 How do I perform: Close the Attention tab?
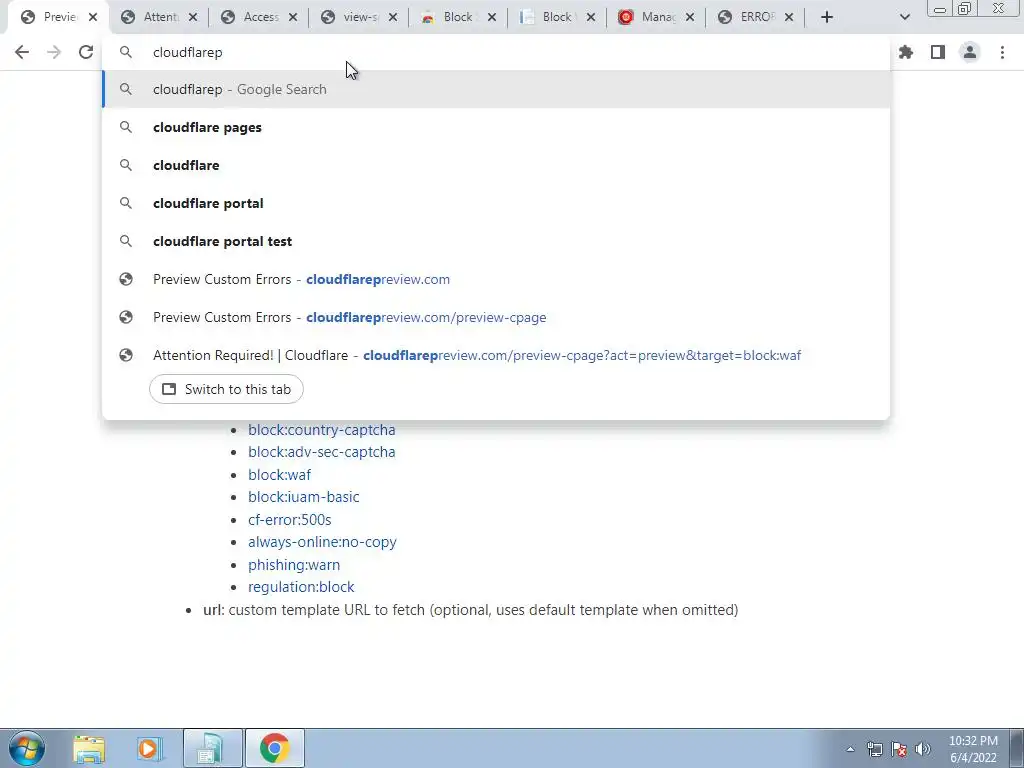[193, 17]
